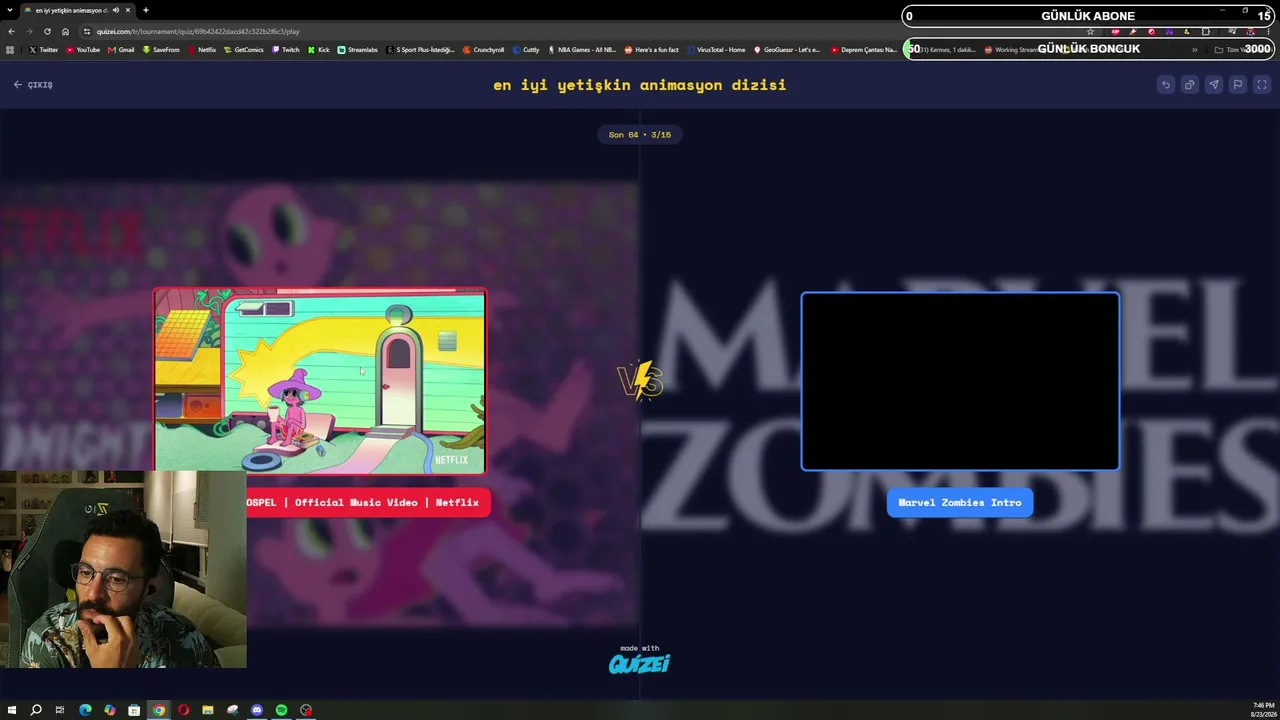
Task: Click the Quizei logo at the bottom
Action: 639,663
